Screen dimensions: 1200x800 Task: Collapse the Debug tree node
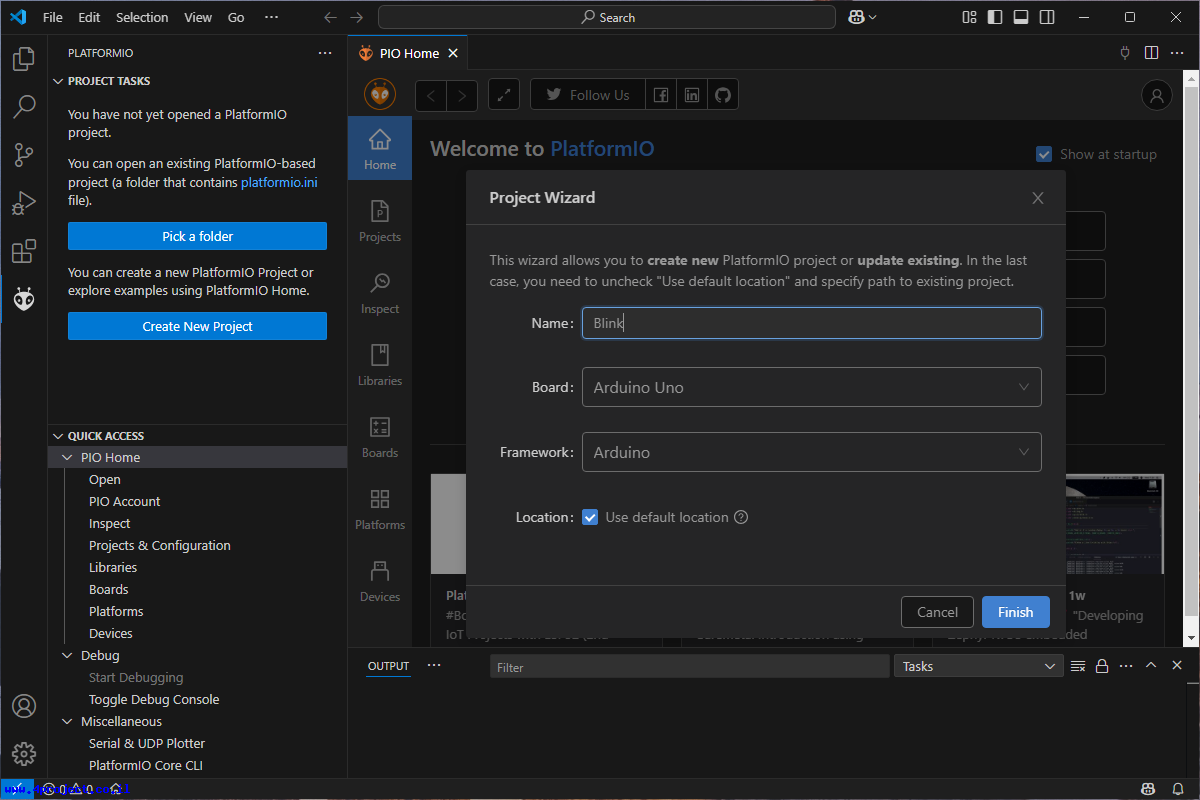pos(68,655)
